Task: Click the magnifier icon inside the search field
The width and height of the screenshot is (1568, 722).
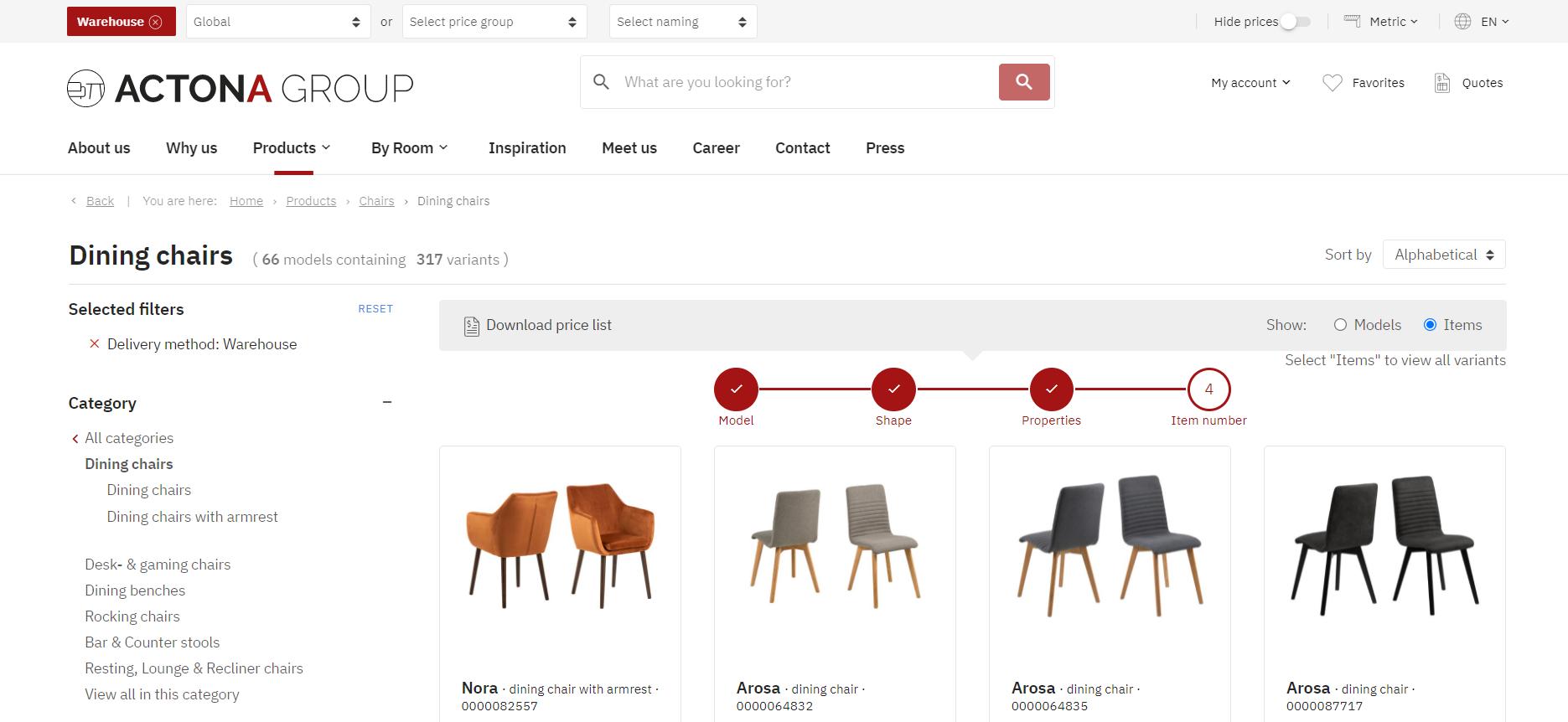Action: pyautogui.click(x=601, y=82)
